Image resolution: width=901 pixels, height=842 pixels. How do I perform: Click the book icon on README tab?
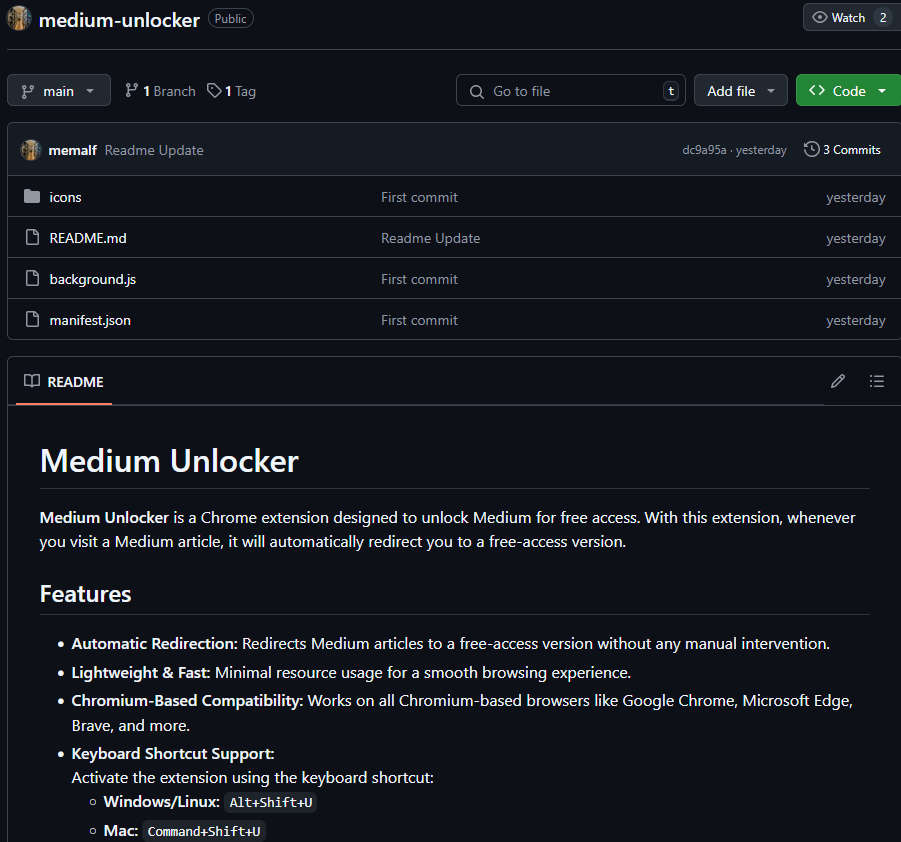click(x=32, y=381)
